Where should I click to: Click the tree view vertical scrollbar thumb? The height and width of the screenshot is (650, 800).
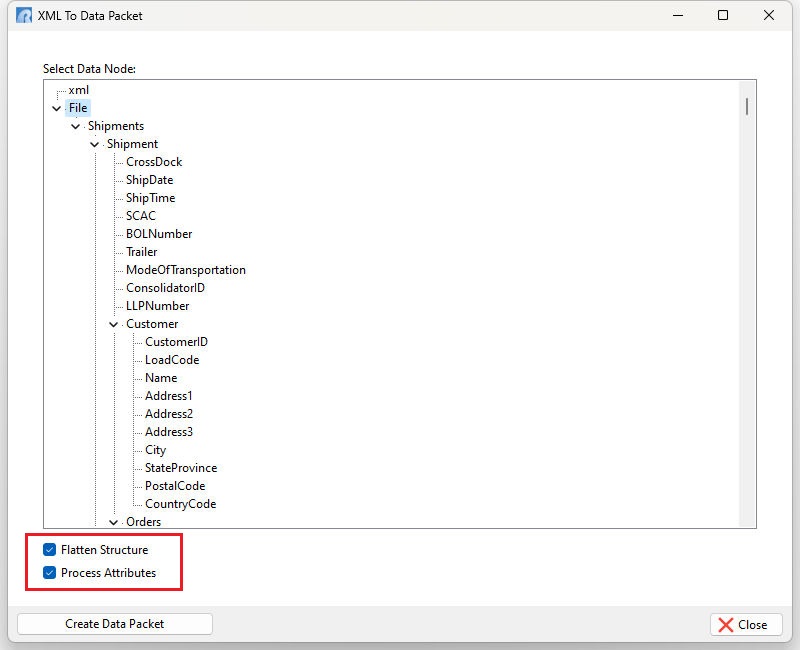[x=747, y=107]
